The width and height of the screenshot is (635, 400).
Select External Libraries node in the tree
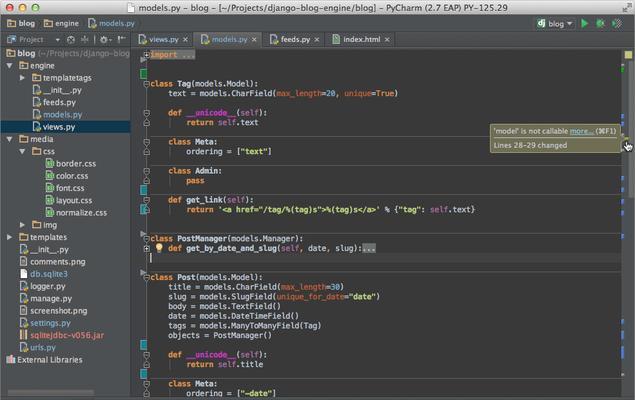(45, 360)
